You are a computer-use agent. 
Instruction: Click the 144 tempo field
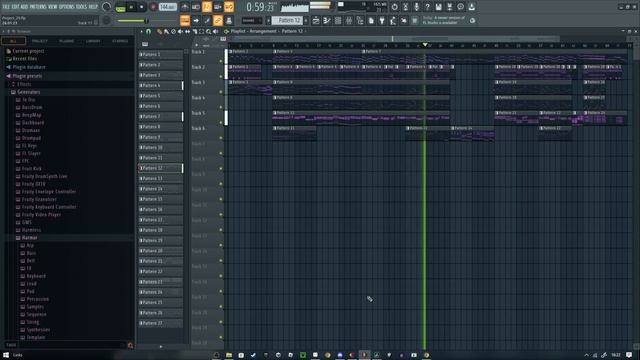point(167,7)
